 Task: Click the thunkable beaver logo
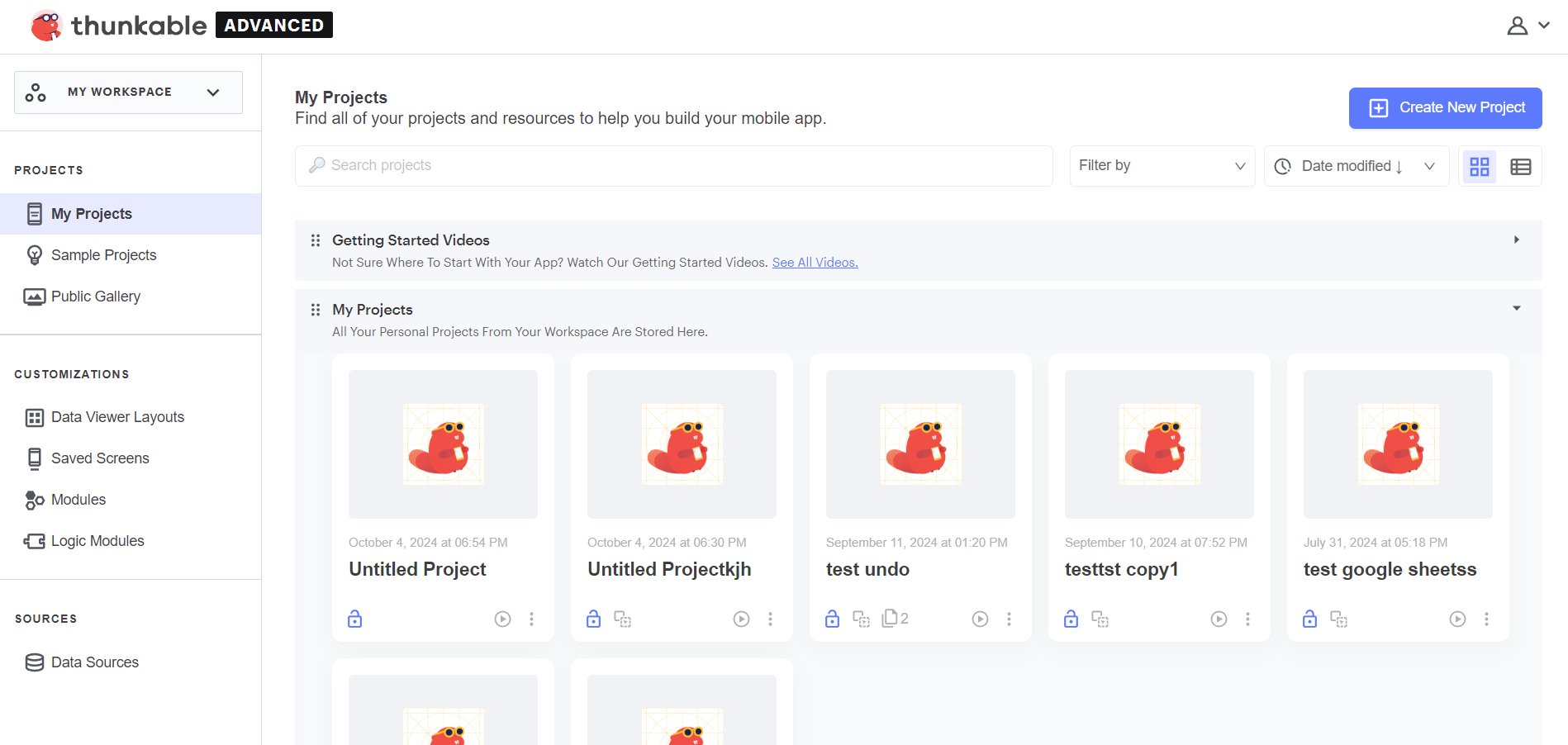click(46, 26)
